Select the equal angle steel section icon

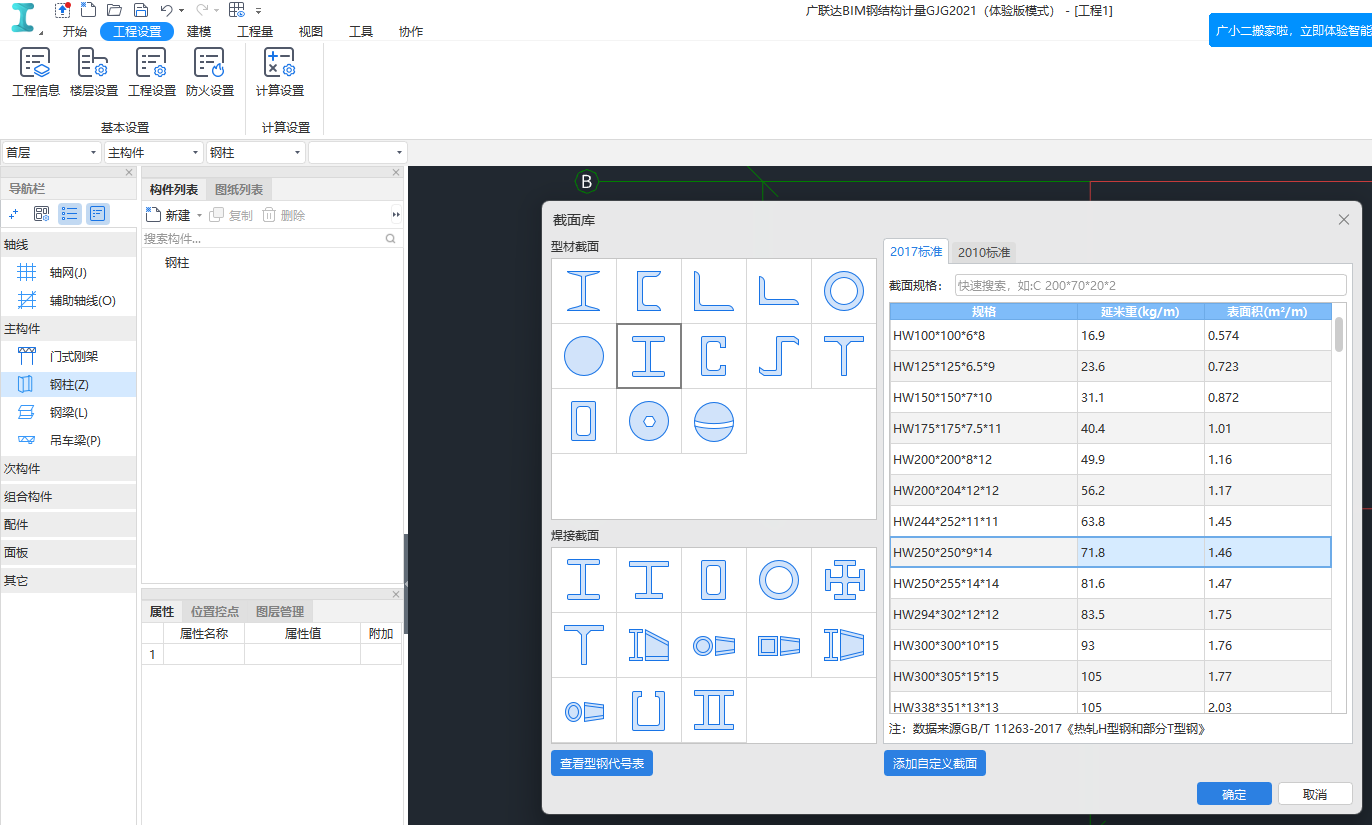pos(714,291)
